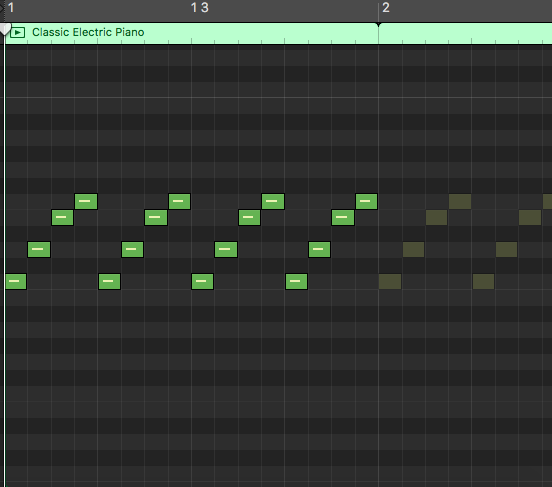Select the second note in the second-highest row
Screen dimensions: 552x487
[156, 217]
